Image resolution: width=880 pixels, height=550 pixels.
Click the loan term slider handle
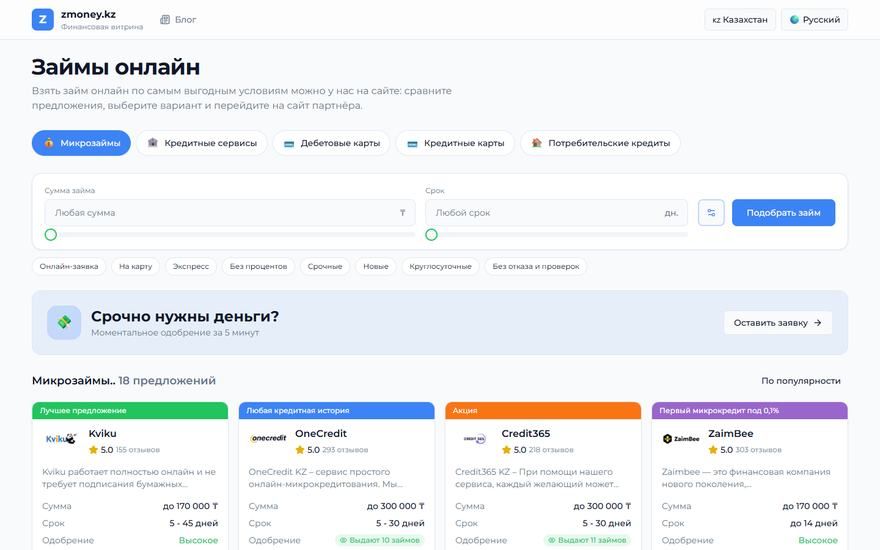(431, 235)
